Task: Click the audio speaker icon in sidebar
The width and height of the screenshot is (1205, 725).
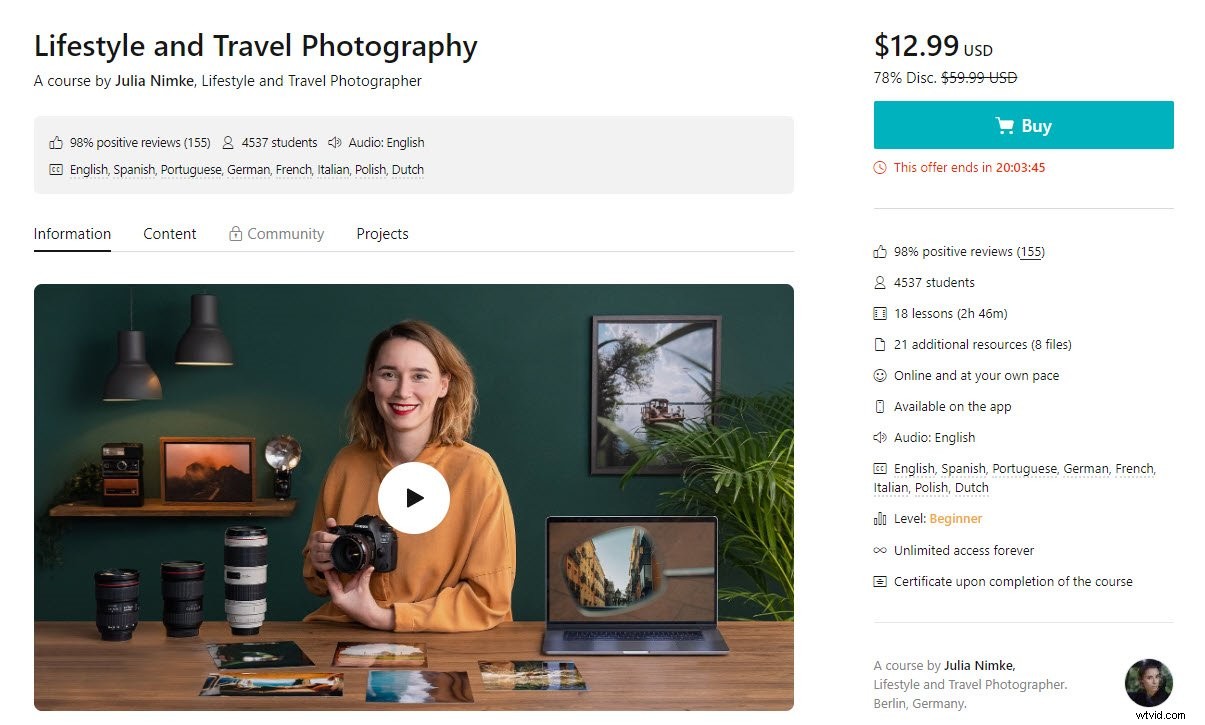Action: coord(880,437)
